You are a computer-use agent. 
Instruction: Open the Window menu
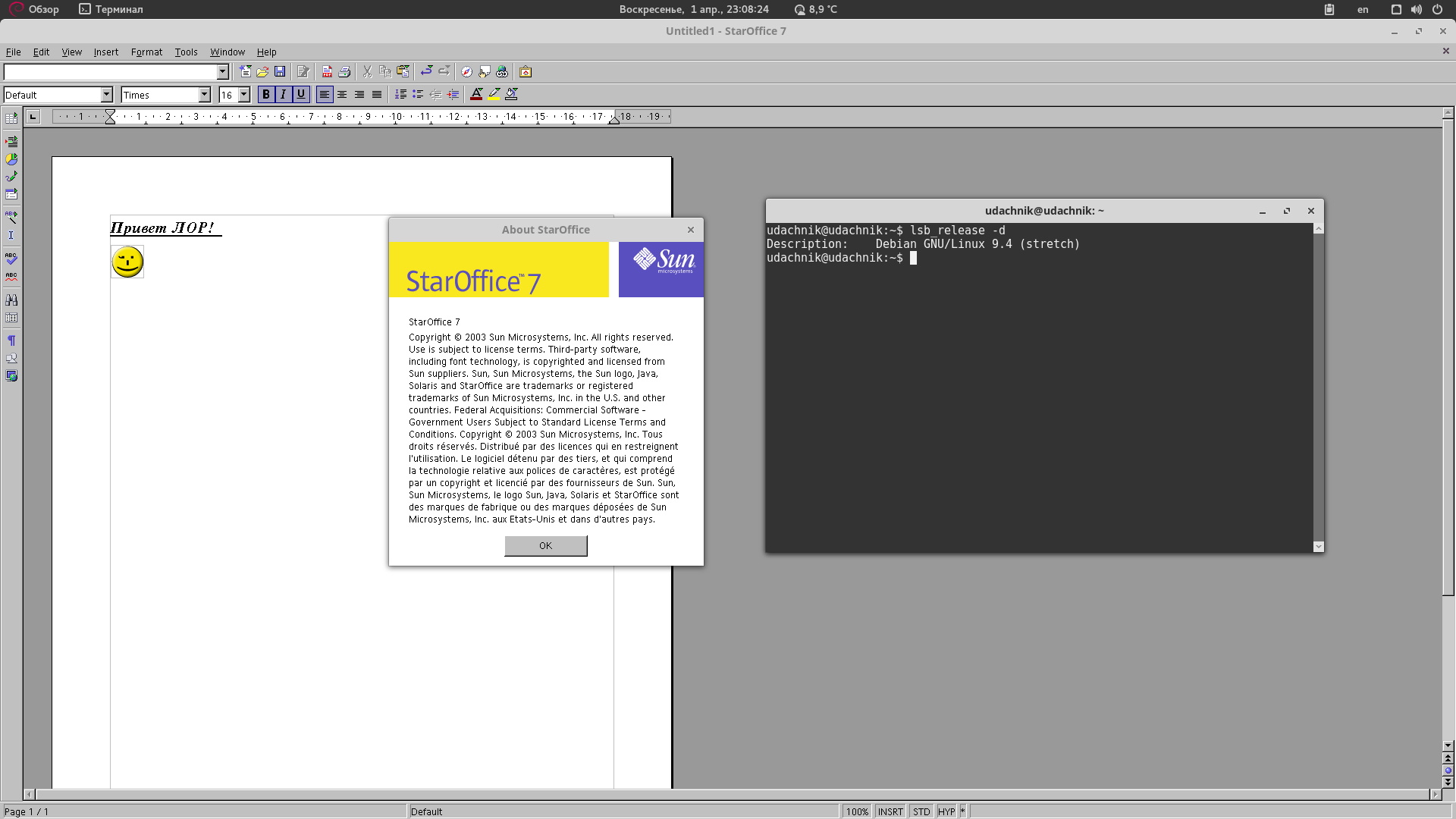point(227,52)
